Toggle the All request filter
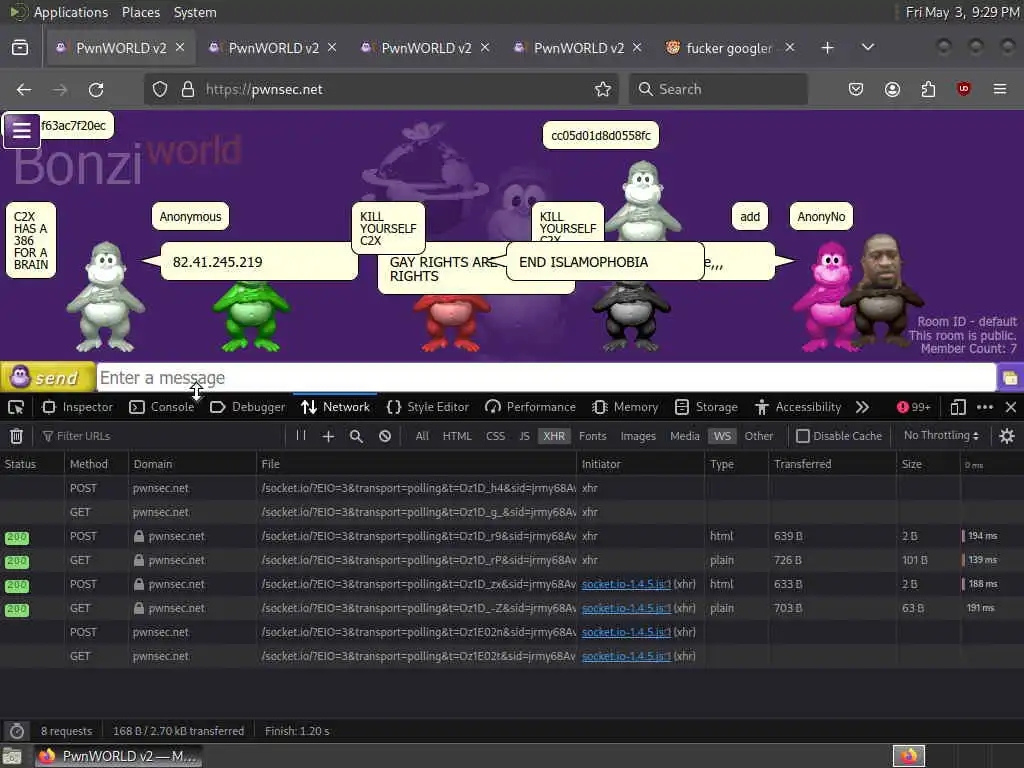Image resolution: width=1024 pixels, height=768 pixels. [422, 436]
